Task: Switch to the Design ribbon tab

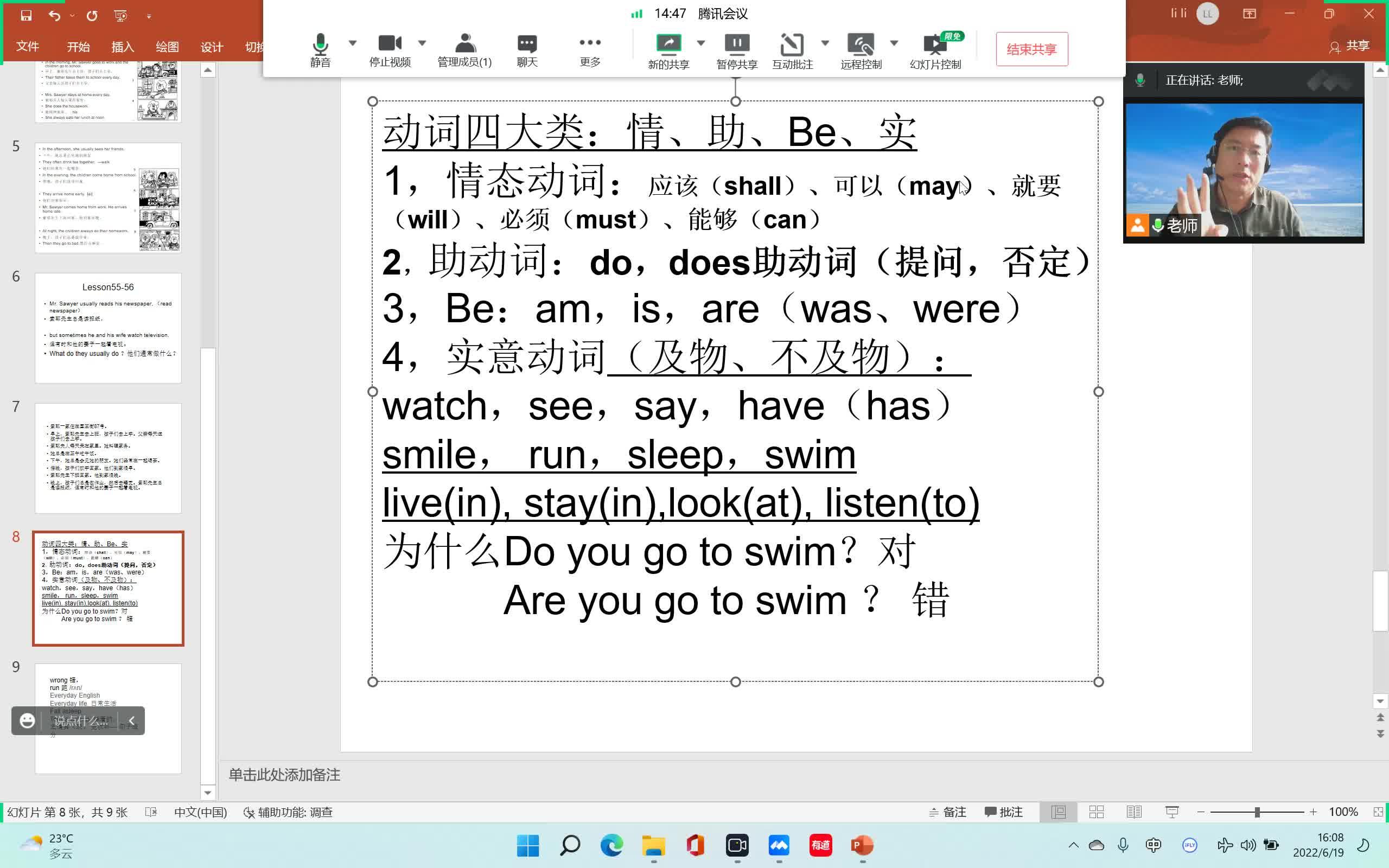Action: pyautogui.click(x=212, y=47)
